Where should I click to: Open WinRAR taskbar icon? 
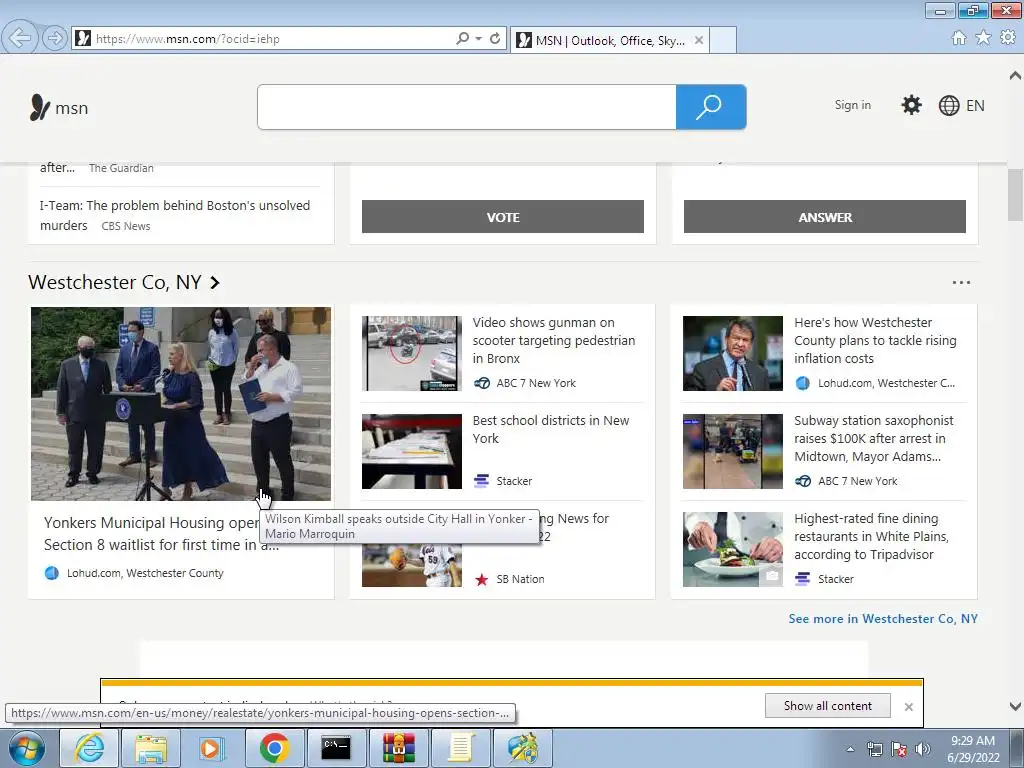coord(398,748)
